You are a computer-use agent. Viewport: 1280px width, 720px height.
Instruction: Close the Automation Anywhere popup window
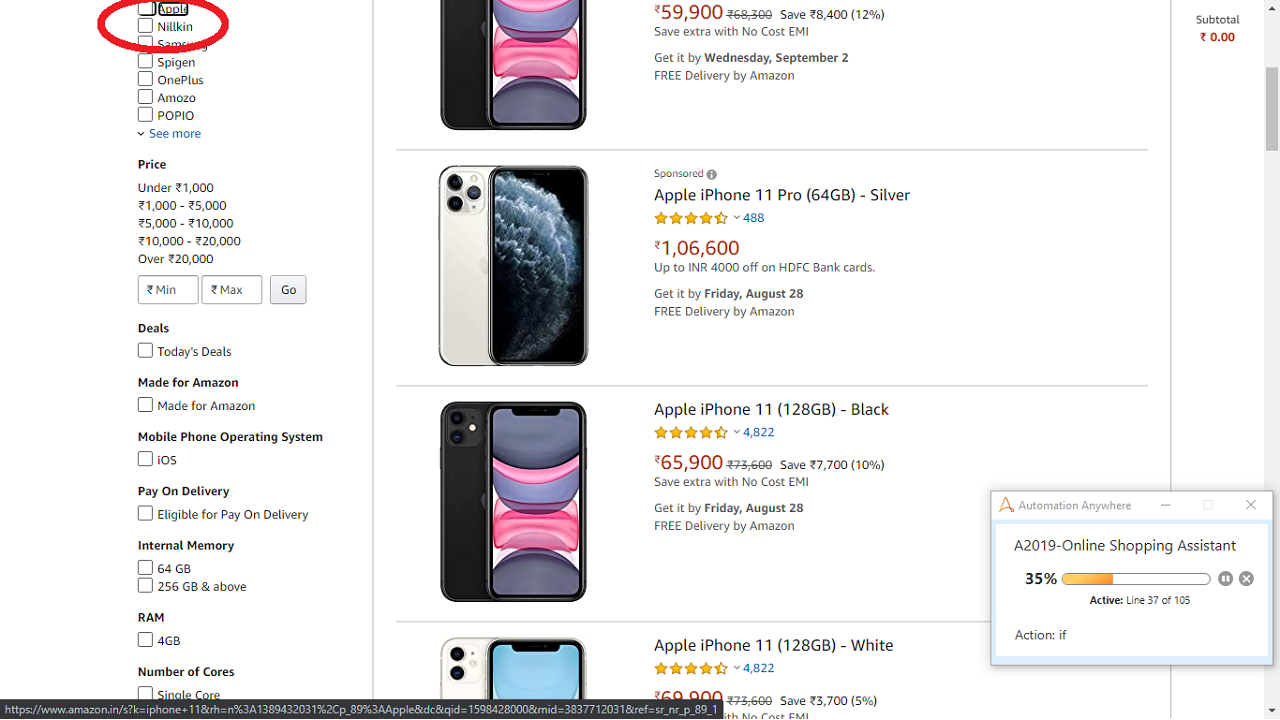(x=1250, y=505)
